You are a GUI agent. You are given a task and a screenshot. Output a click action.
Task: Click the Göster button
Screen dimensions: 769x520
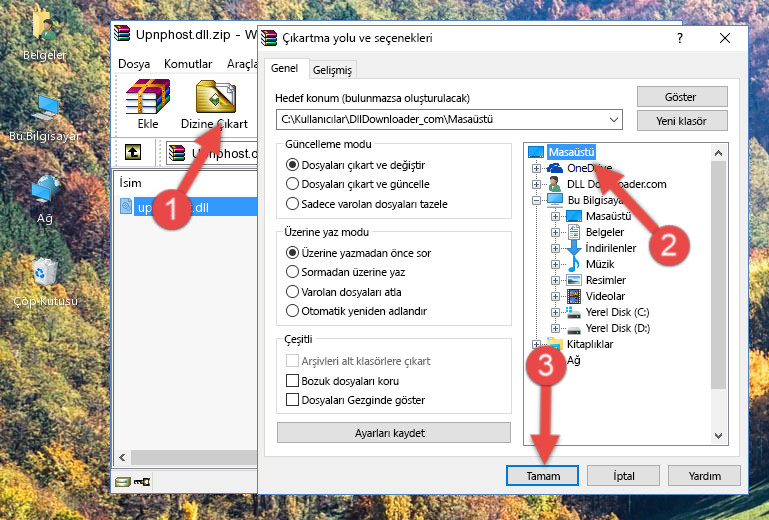[x=682, y=97]
